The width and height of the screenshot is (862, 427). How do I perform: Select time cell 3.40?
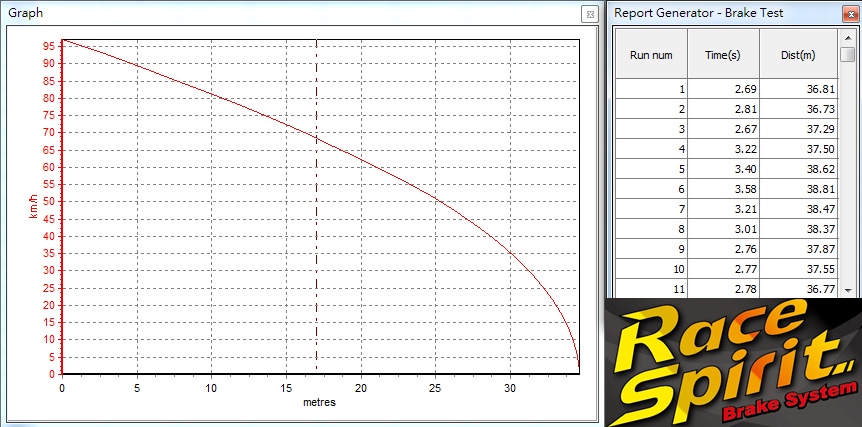[x=723, y=169]
